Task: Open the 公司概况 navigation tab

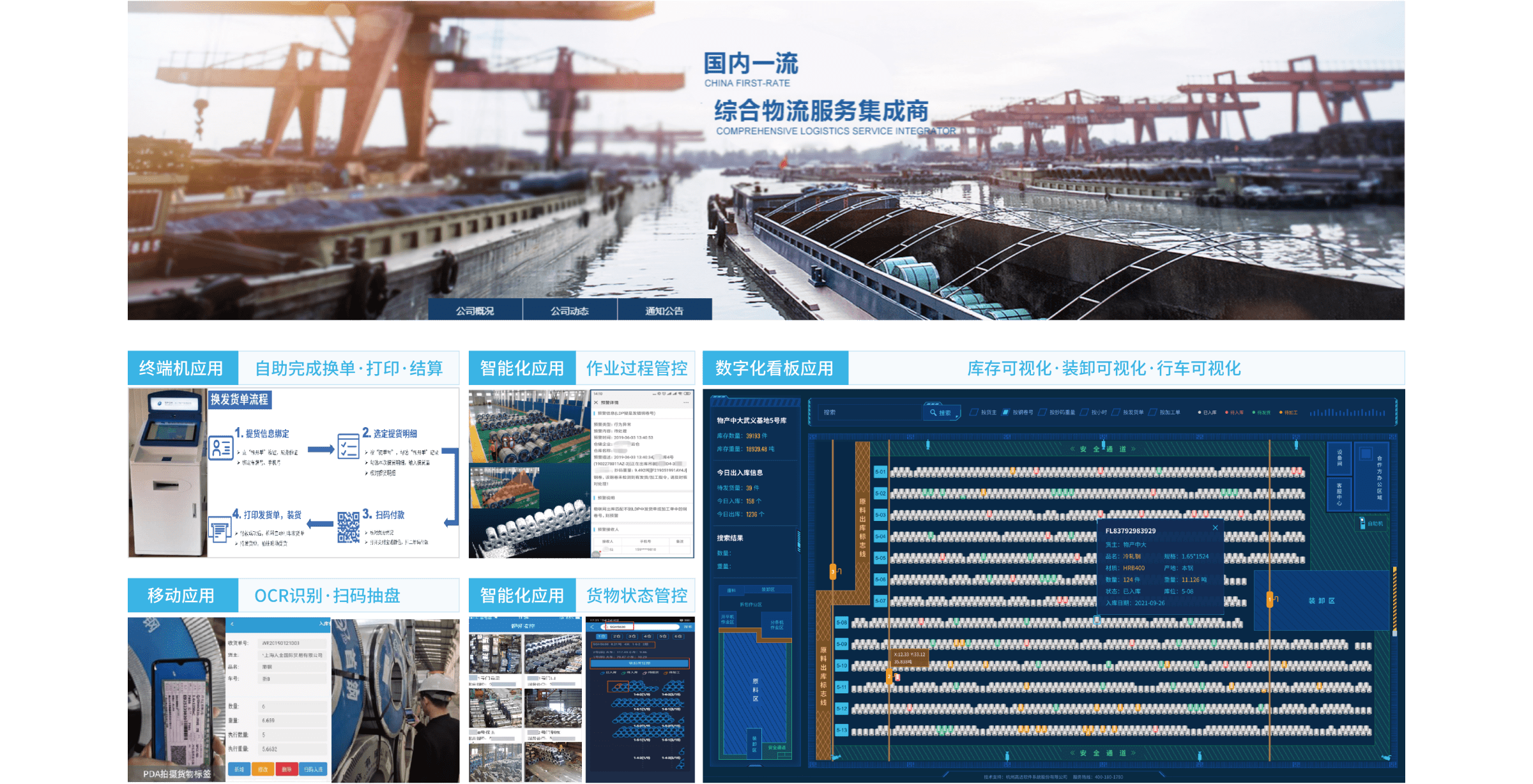Action: [x=475, y=310]
